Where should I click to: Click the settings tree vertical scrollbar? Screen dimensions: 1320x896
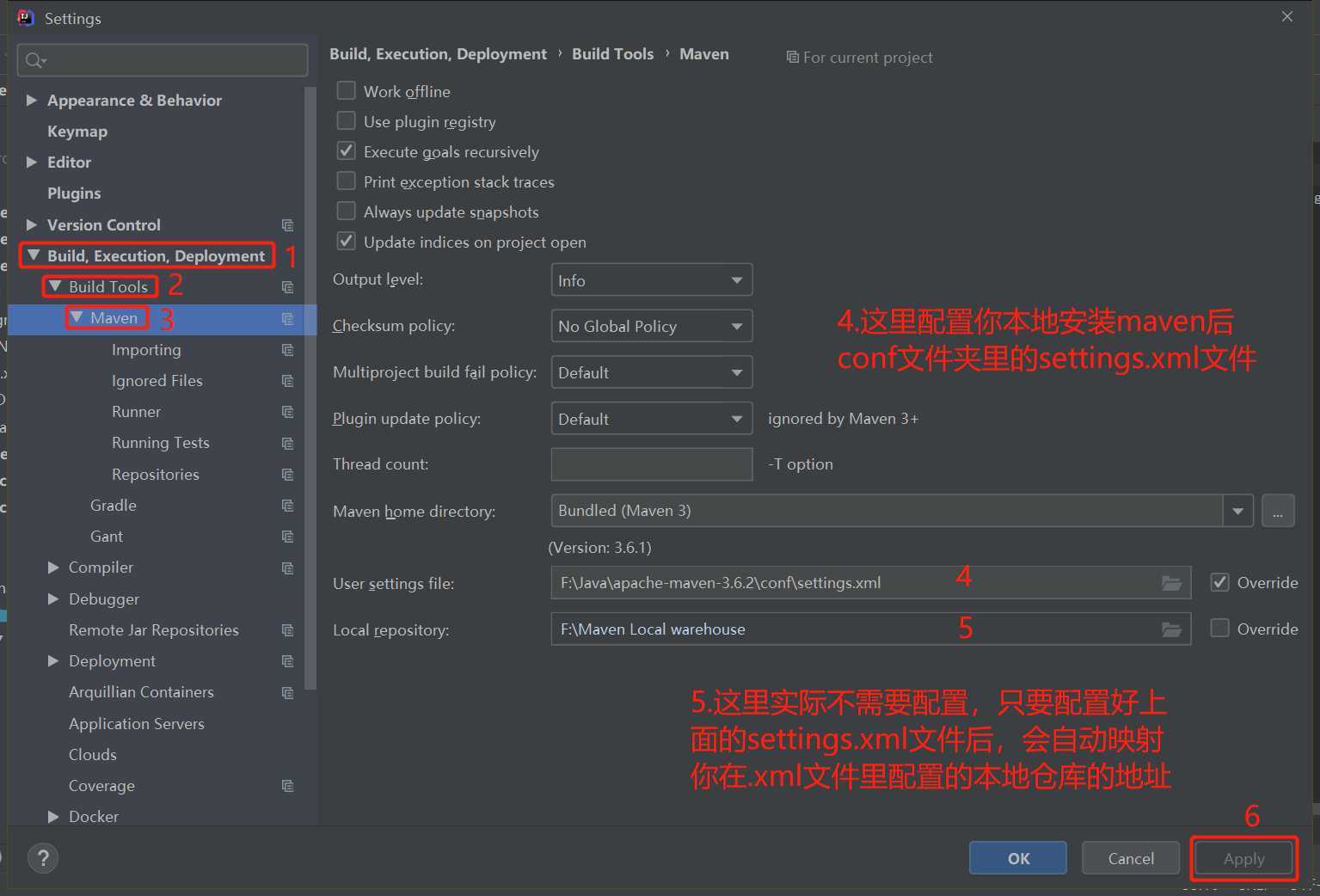310,387
